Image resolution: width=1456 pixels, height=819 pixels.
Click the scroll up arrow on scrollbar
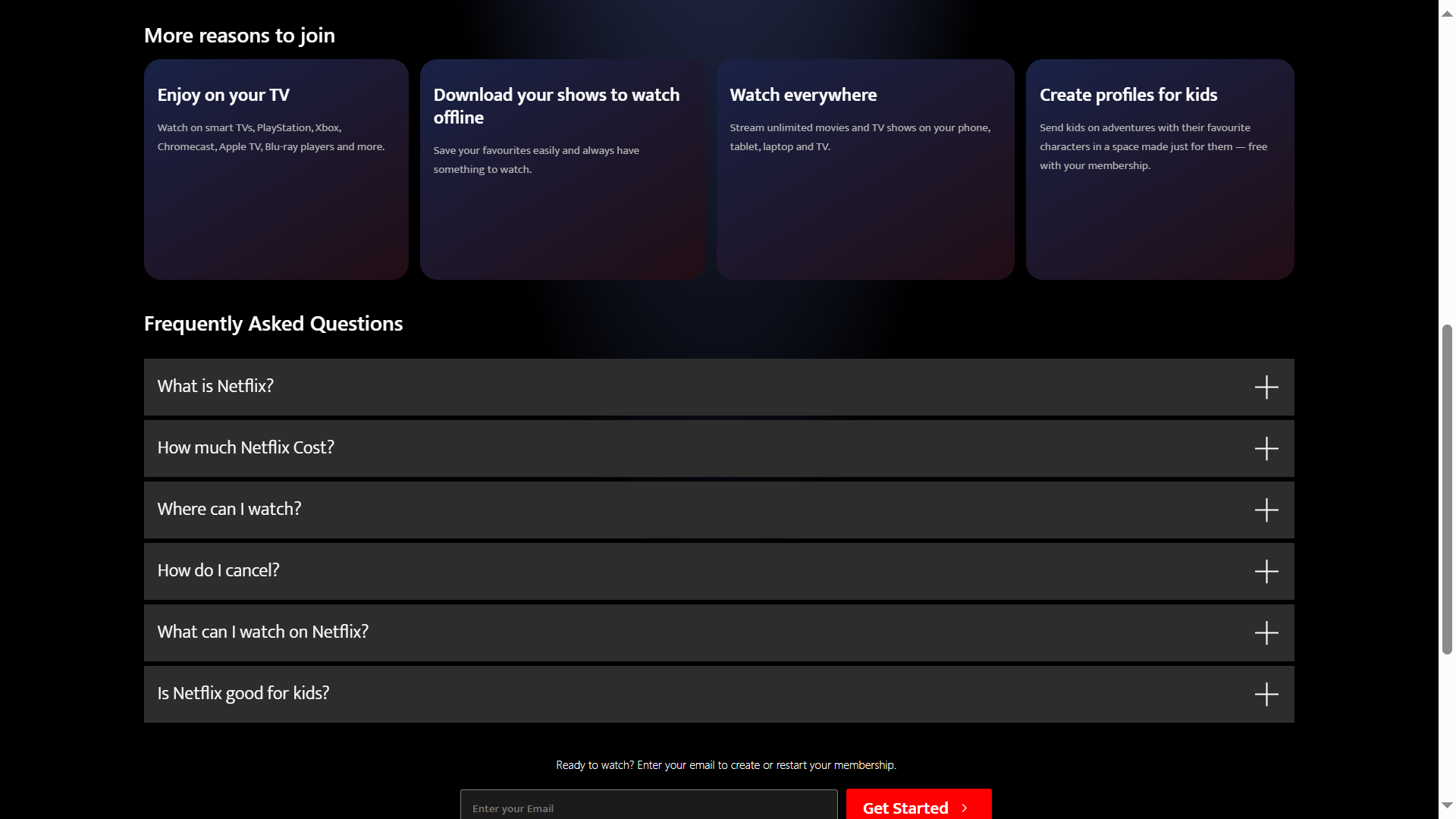click(1447, 14)
